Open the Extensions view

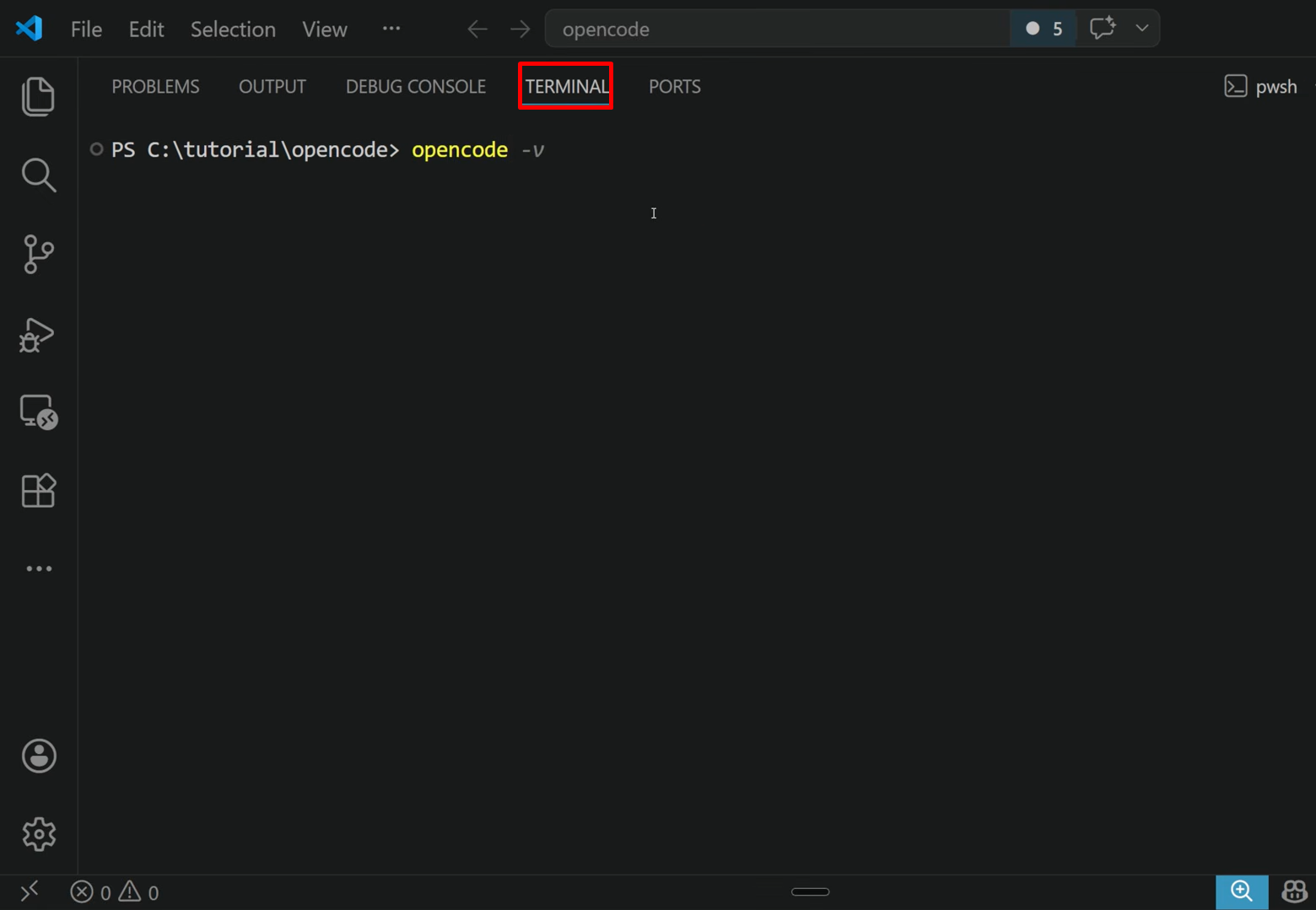[x=38, y=490]
